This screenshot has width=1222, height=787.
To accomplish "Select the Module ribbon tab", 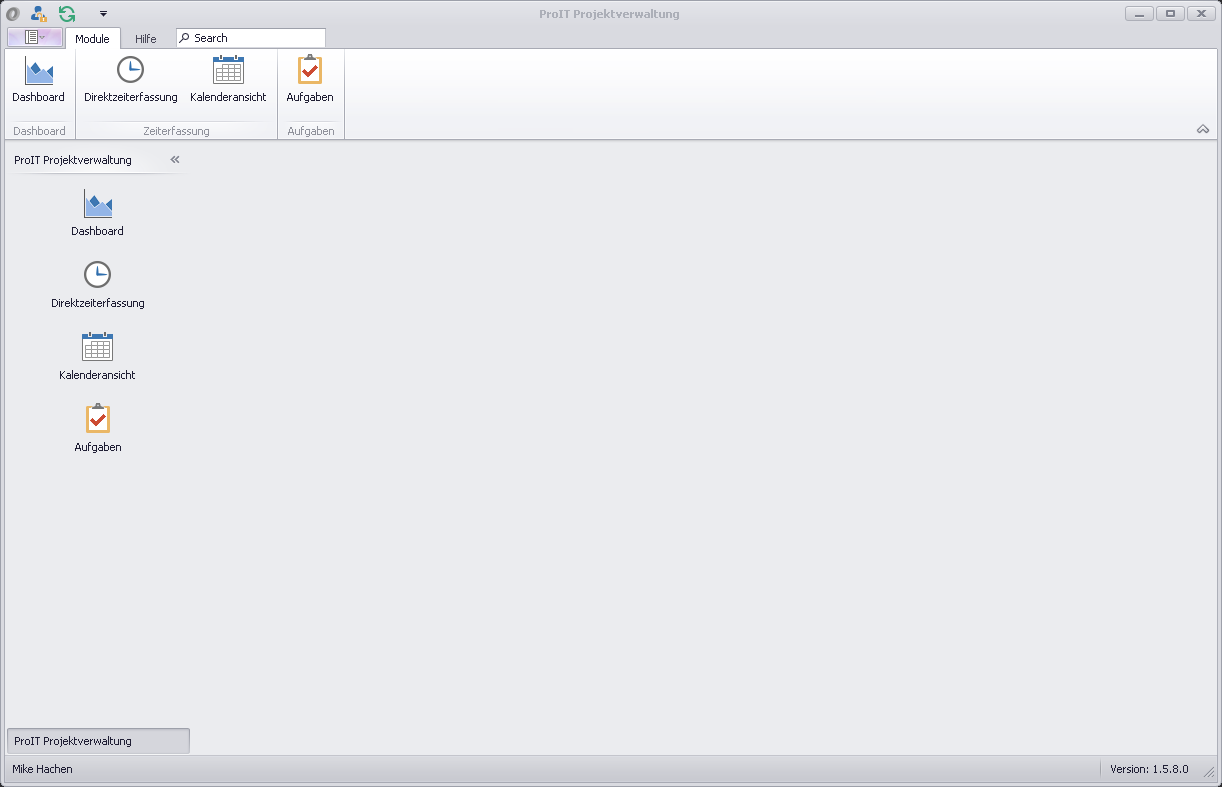I will (92, 39).
